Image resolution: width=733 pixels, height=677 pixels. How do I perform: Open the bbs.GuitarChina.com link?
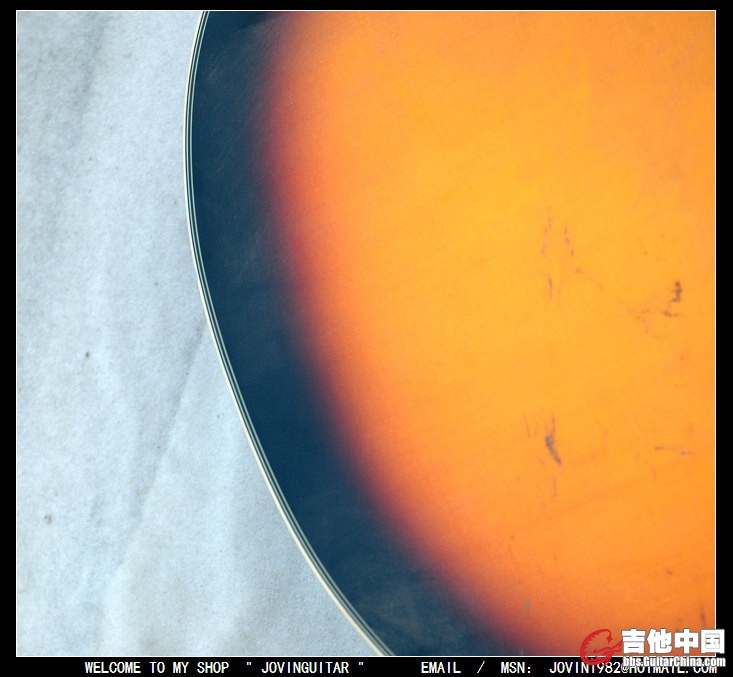click(x=674, y=661)
